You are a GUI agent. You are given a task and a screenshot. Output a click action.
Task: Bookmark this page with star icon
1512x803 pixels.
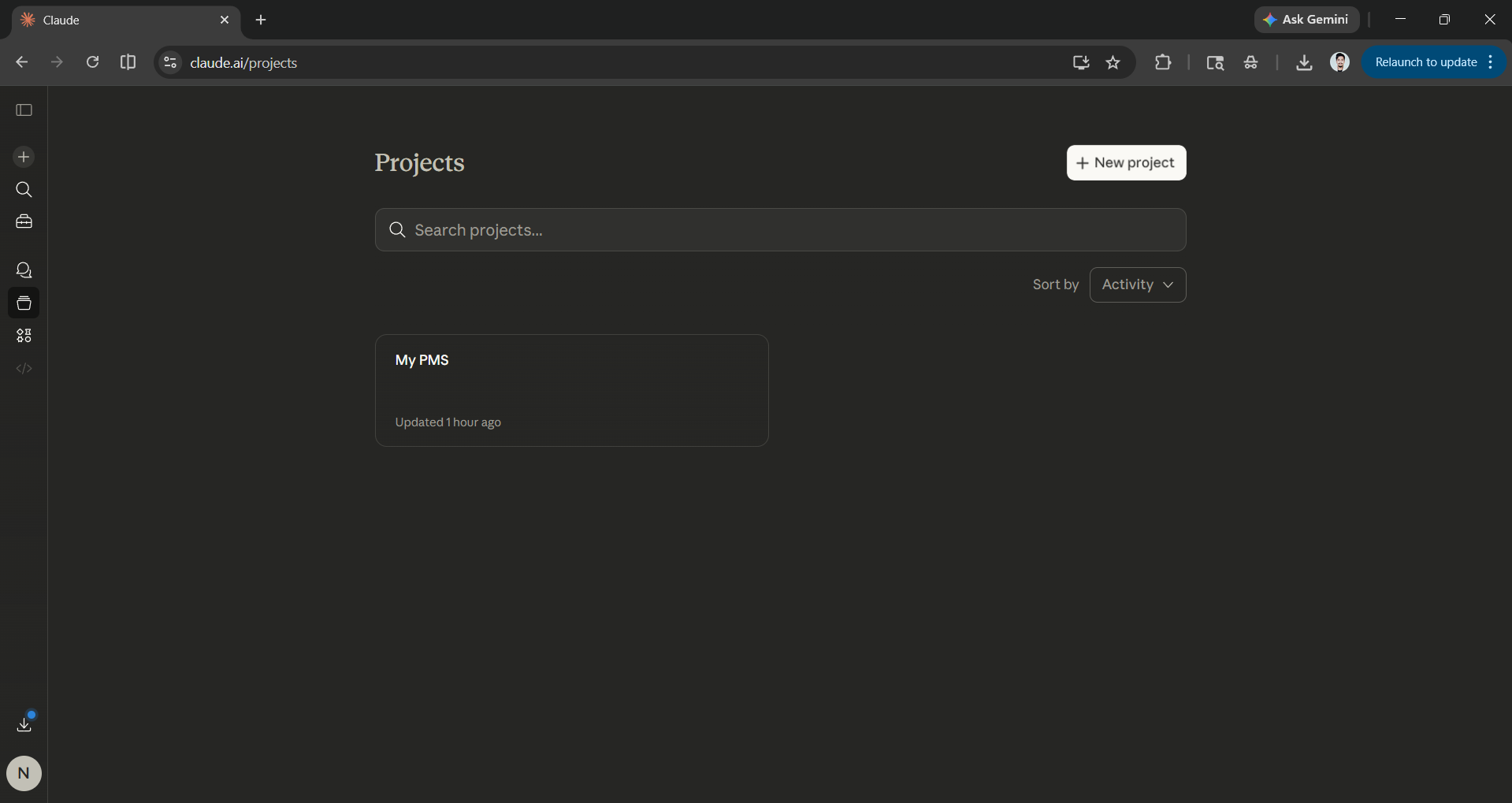click(x=1113, y=62)
